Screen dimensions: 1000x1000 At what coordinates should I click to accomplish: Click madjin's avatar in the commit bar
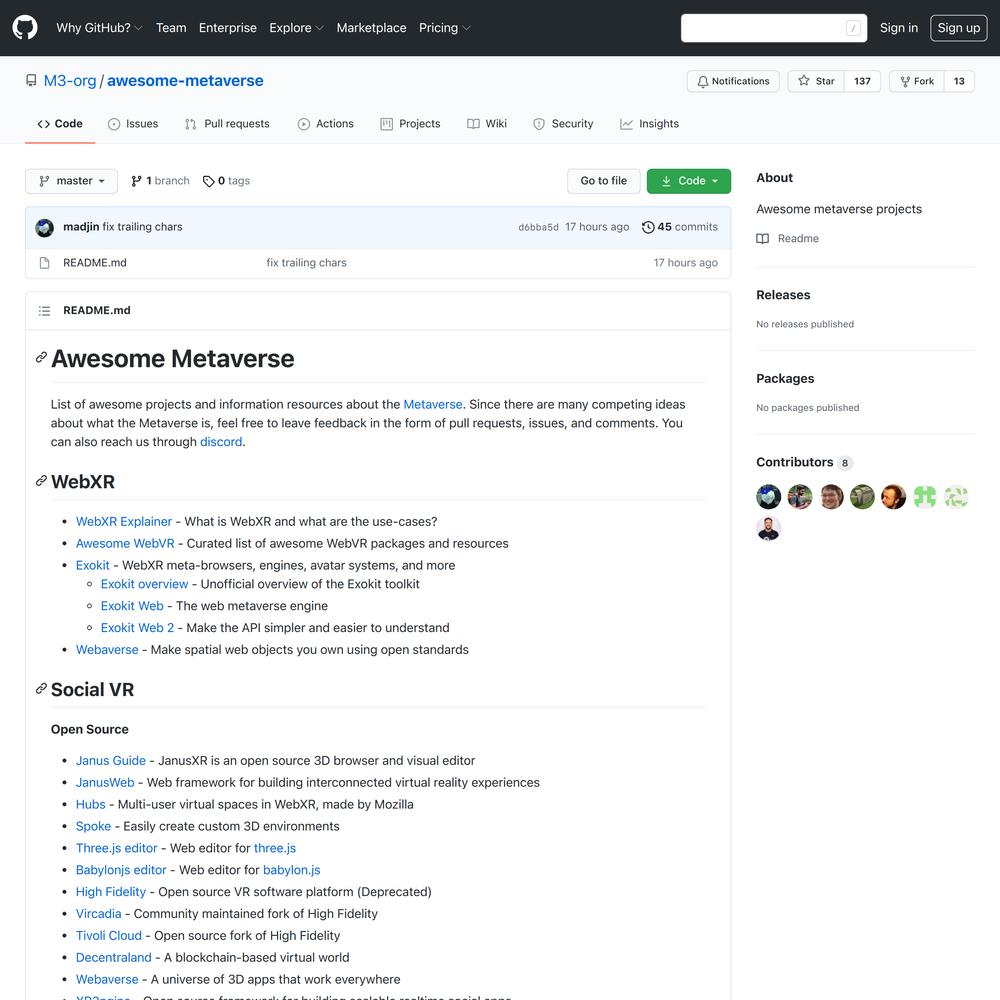click(x=45, y=228)
